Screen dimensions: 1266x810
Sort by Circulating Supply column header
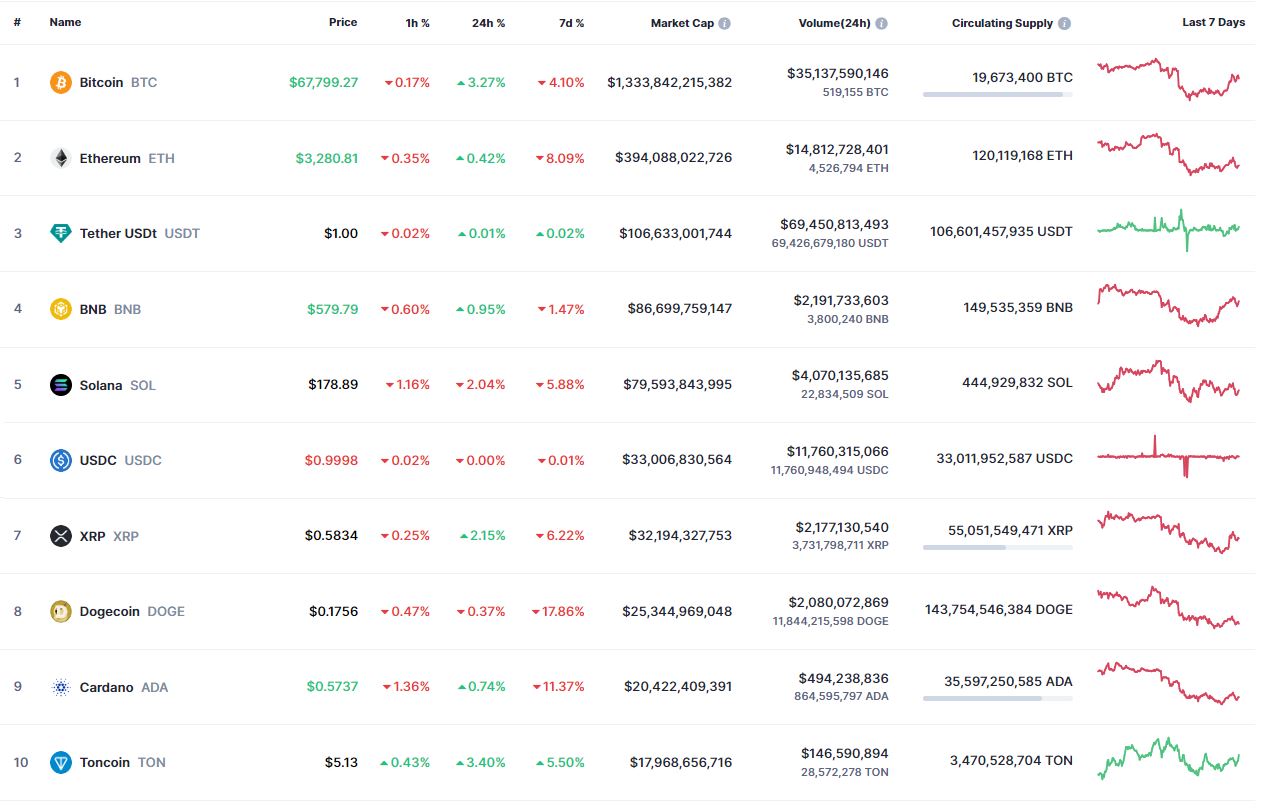coord(1002,22)
